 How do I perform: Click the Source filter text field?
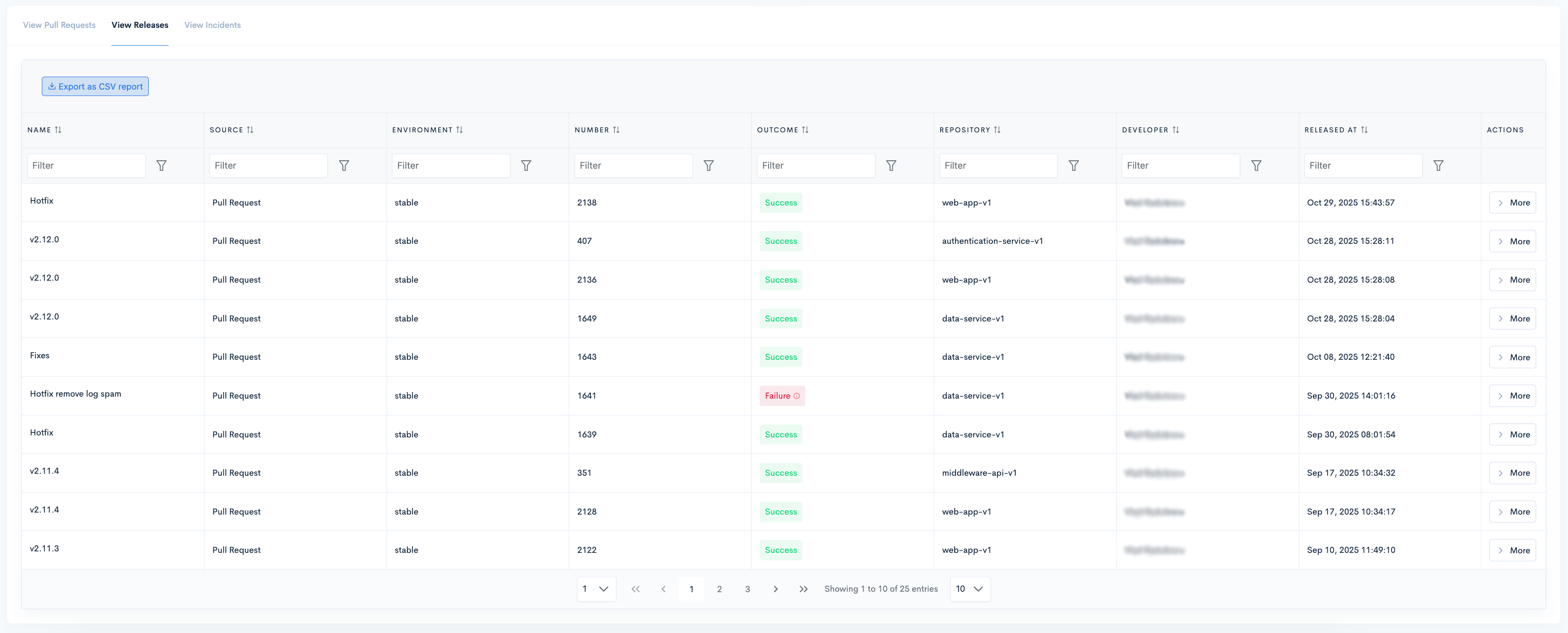tap(268, 166)
